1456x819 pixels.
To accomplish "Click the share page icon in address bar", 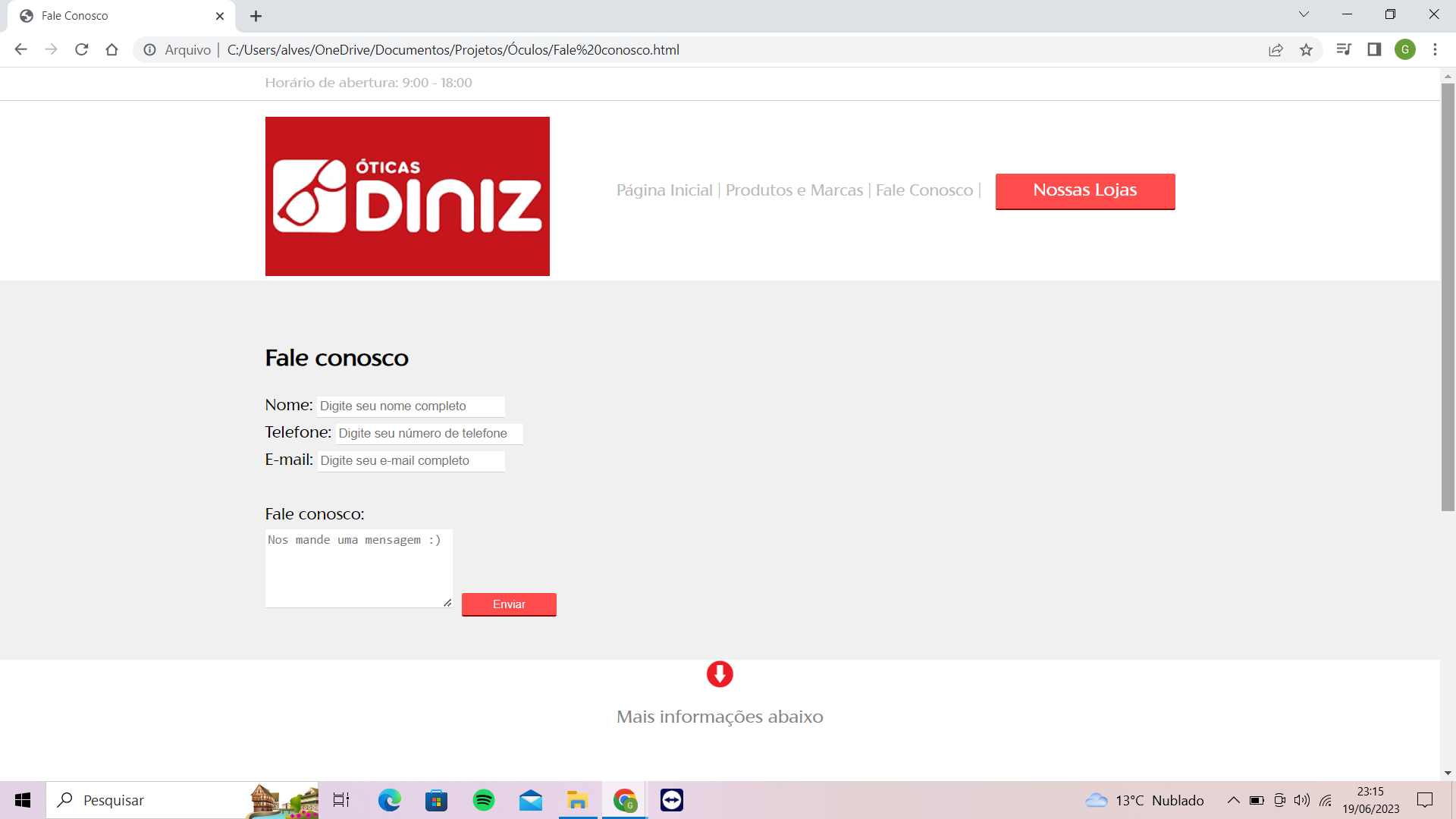I will [1276, 50].
